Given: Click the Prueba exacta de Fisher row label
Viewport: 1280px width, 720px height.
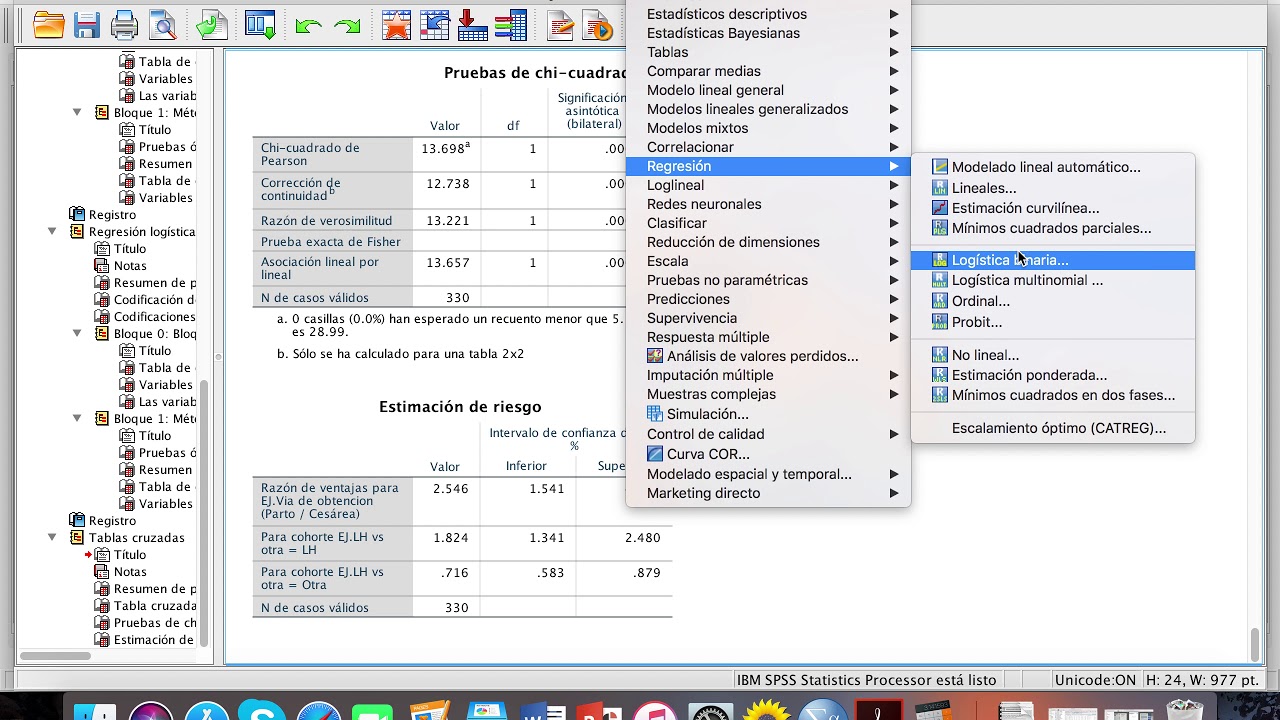Looking at the screenshot, I should [331, 242].
